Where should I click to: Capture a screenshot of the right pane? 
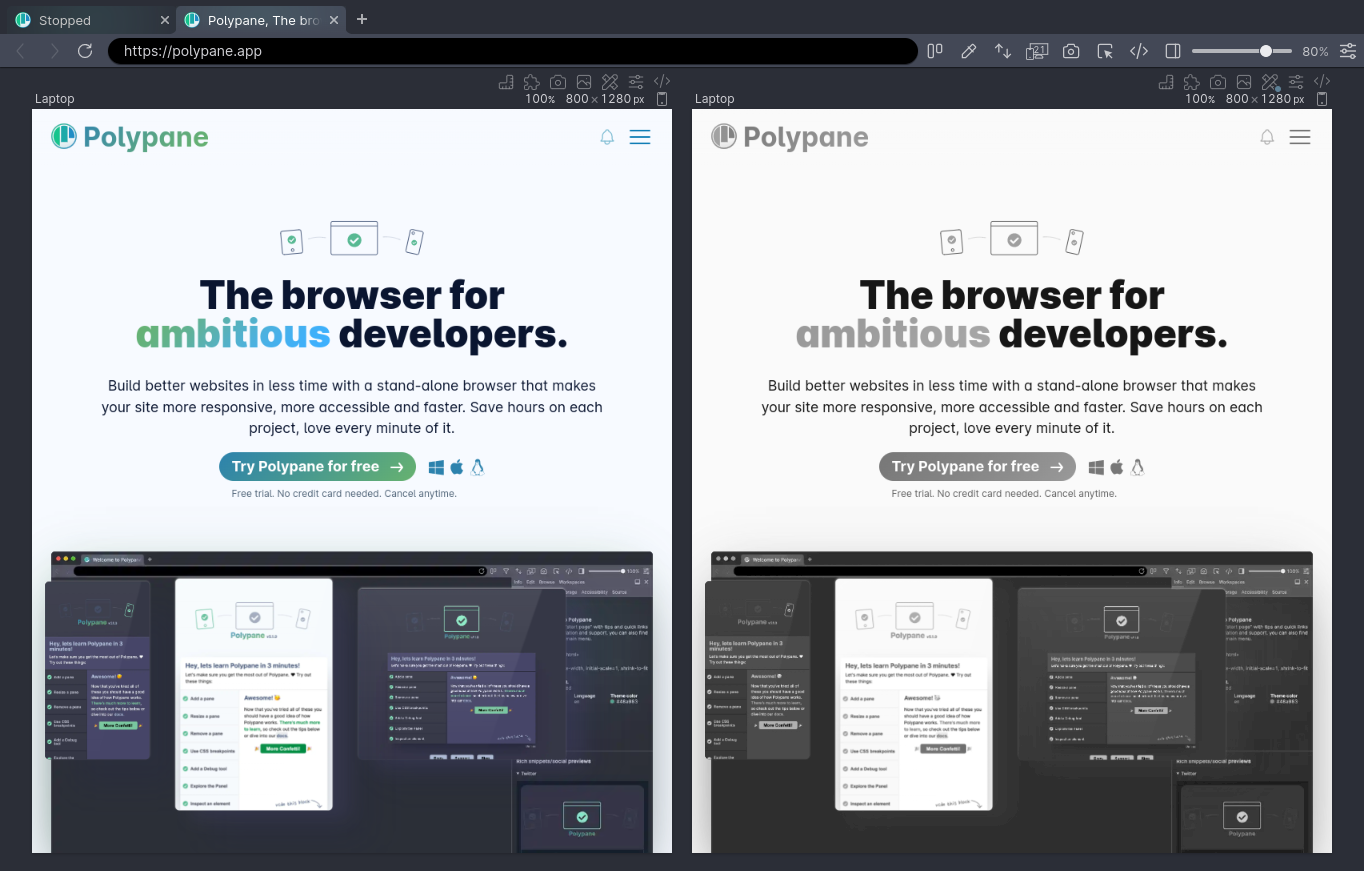click(1218, 82)
